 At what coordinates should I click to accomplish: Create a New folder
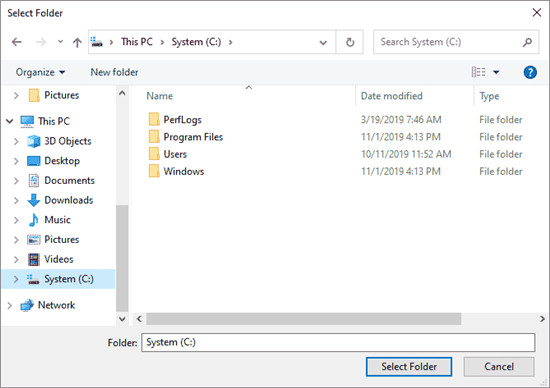click(x=114, y=72)
